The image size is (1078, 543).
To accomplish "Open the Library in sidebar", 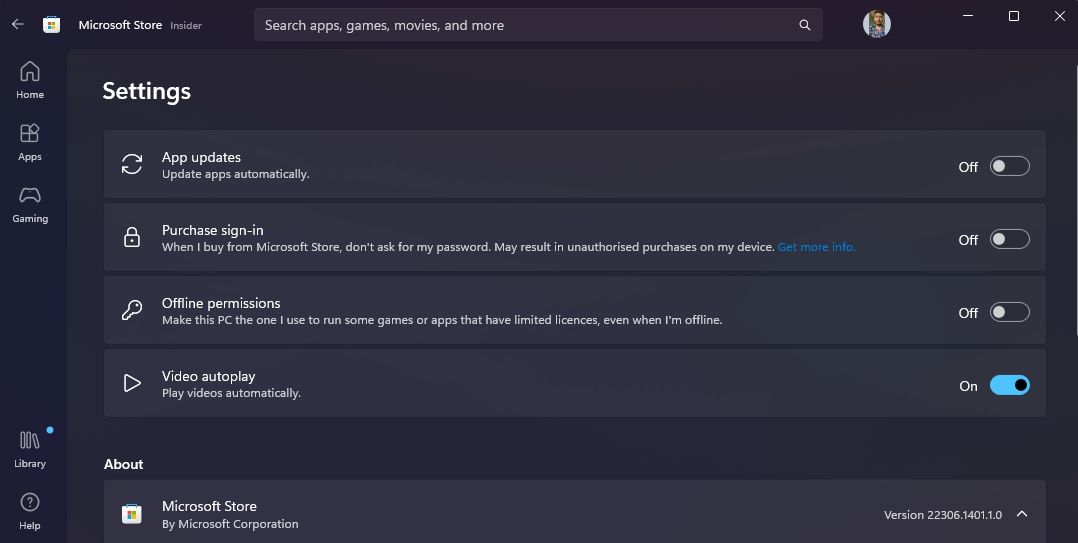I will click(x=30, y=449).
